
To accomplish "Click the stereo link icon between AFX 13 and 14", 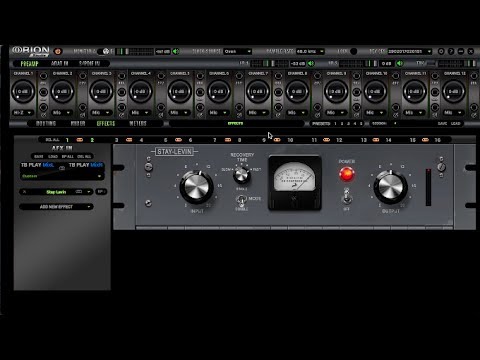I will tap(376, 140).
